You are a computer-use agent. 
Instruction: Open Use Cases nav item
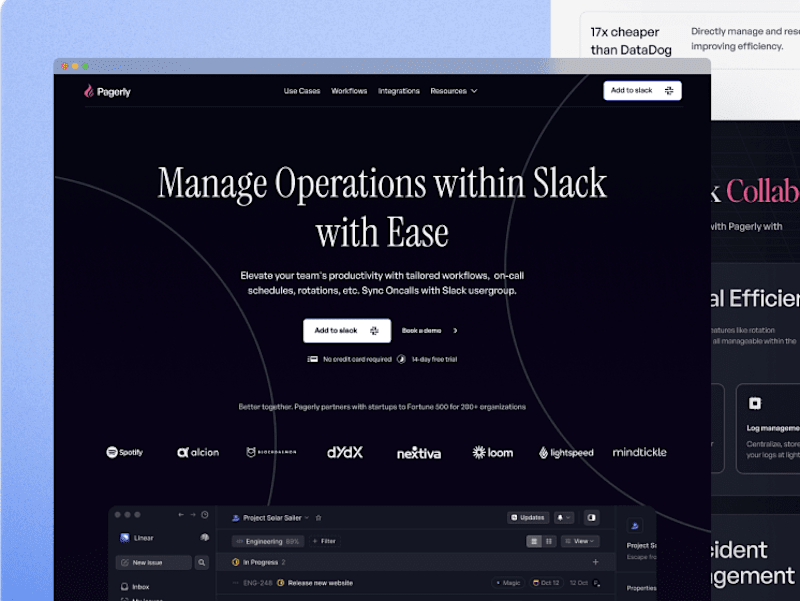302,91
